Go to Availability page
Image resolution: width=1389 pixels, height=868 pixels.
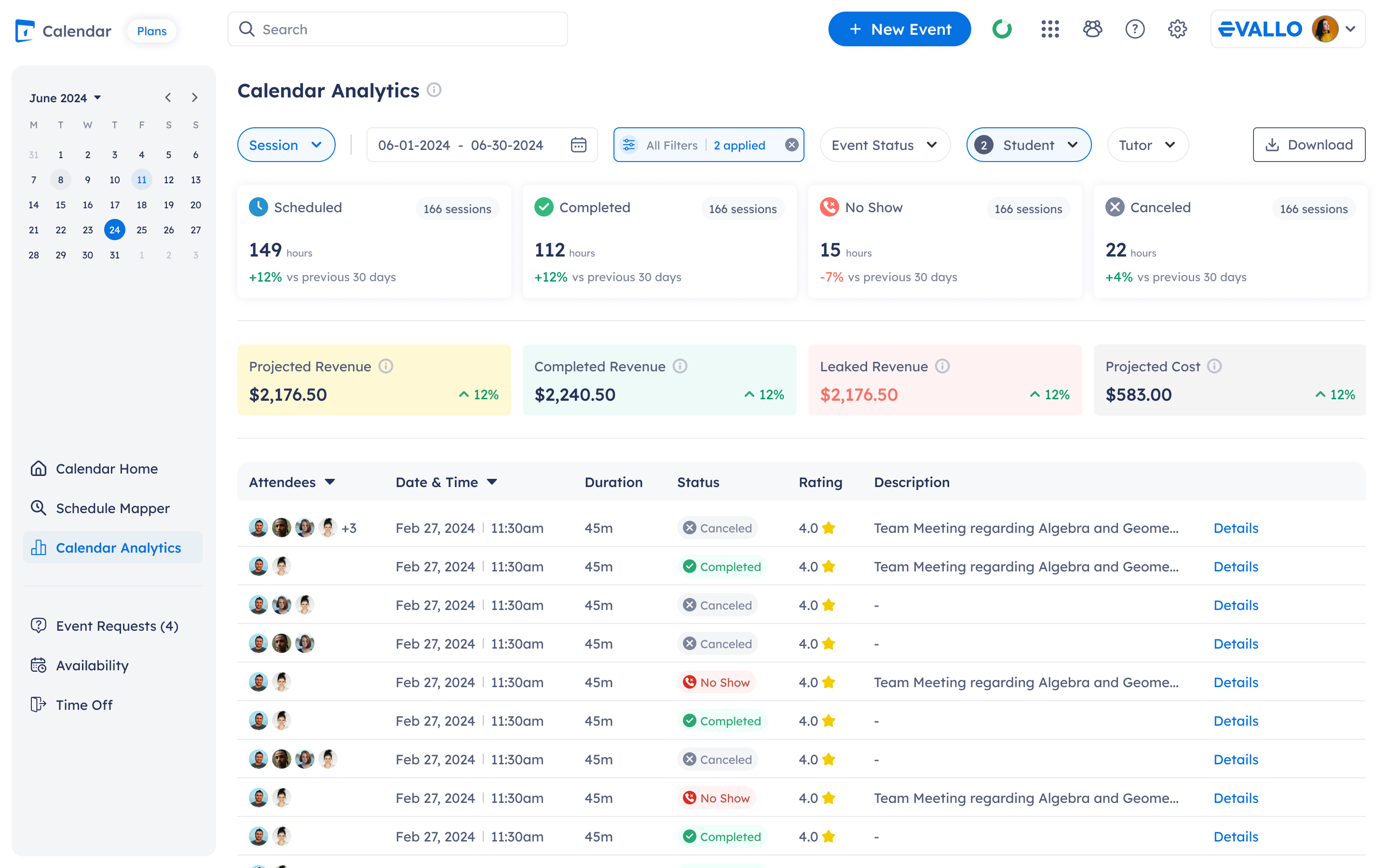click(92, 665)
